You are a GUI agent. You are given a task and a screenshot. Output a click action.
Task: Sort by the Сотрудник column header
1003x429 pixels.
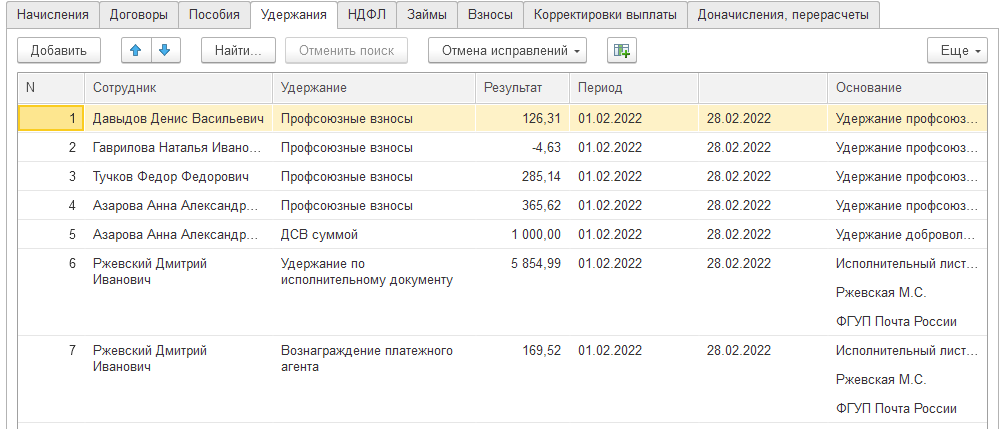(125, 88)
